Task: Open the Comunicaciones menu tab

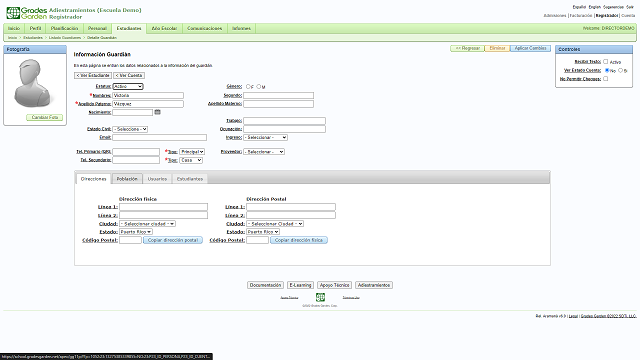Action: click(x=204, y=28)
